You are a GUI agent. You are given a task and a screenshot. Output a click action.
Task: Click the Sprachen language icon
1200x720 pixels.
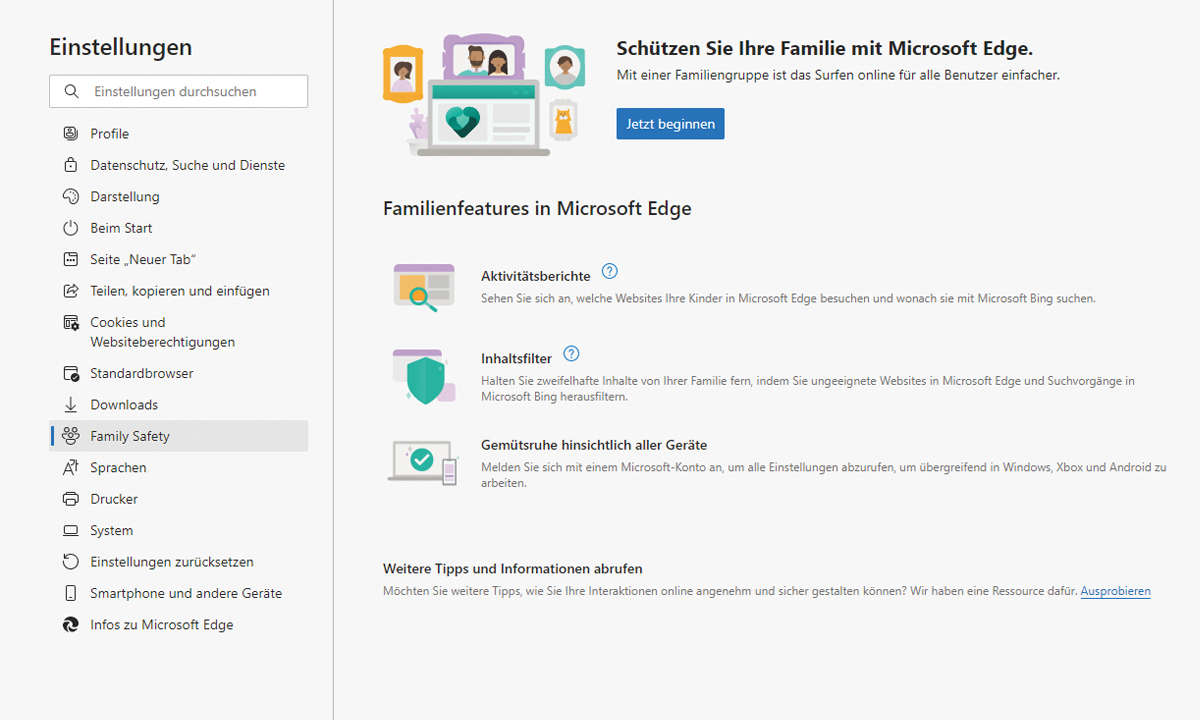(70, 467)
